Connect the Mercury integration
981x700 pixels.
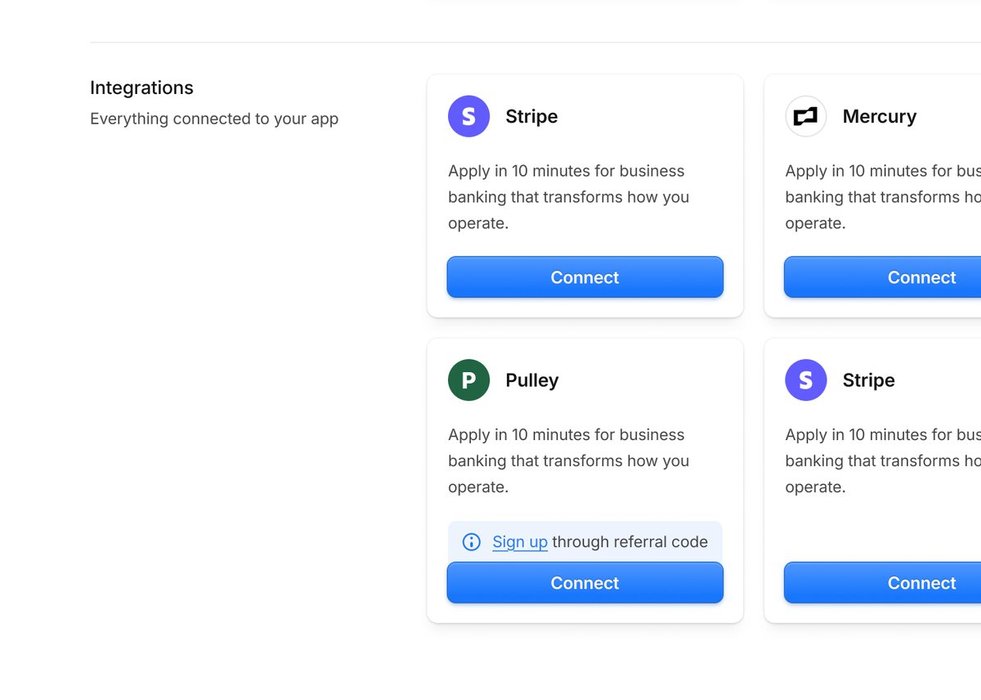tap(882, 277)
